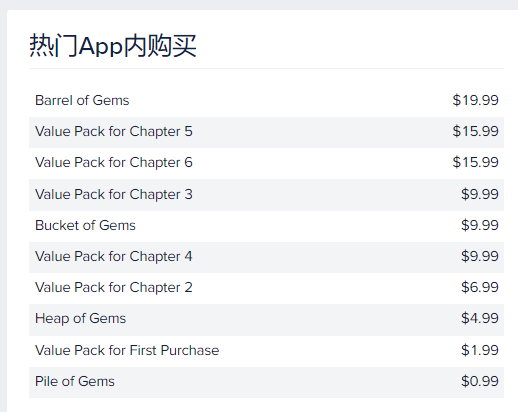518x412 pixels.
Task: Select Value Pack for Chapter 2
Action: (266, 289)
